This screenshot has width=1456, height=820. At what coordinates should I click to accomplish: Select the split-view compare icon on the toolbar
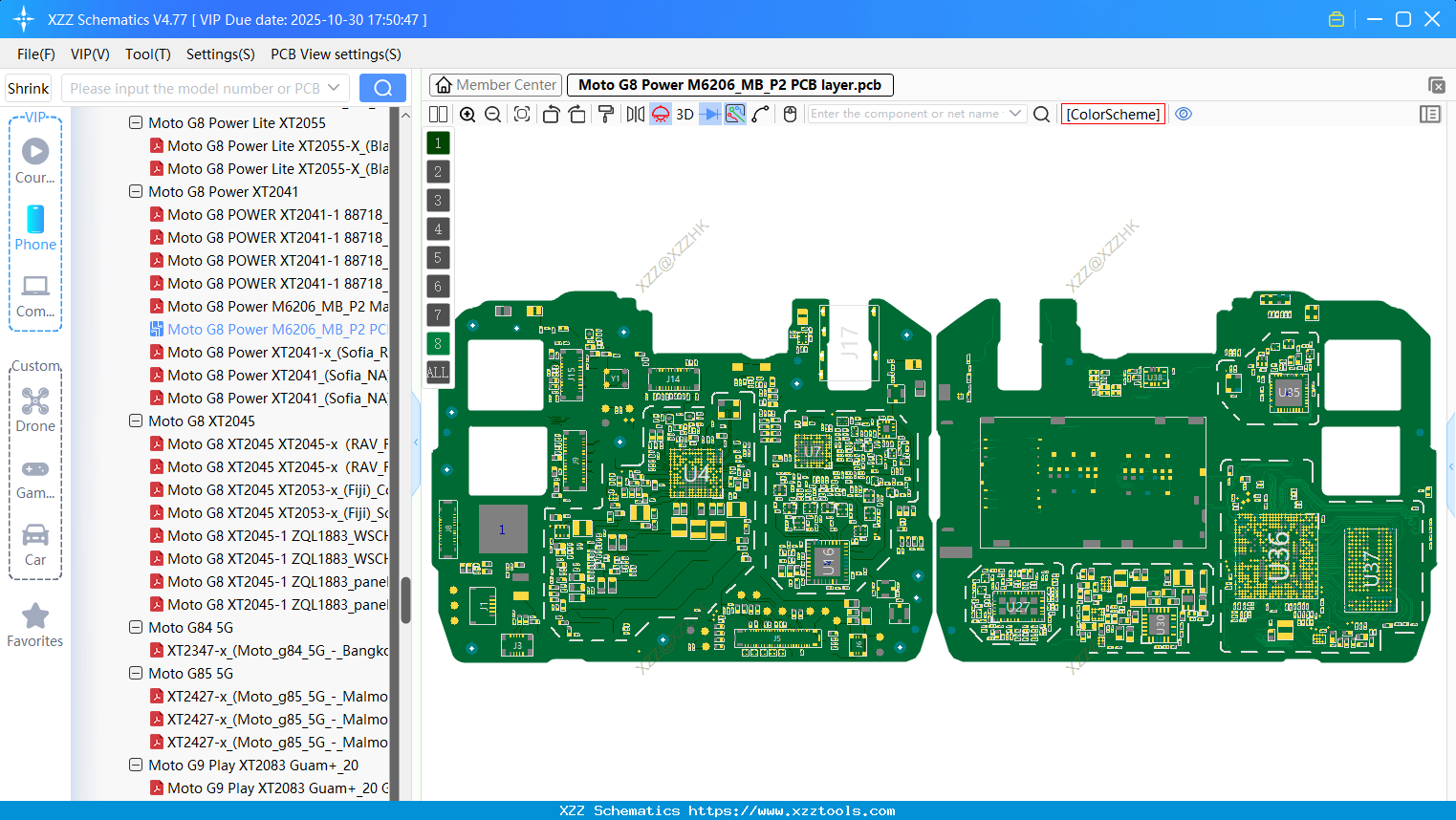coord(438,114)
